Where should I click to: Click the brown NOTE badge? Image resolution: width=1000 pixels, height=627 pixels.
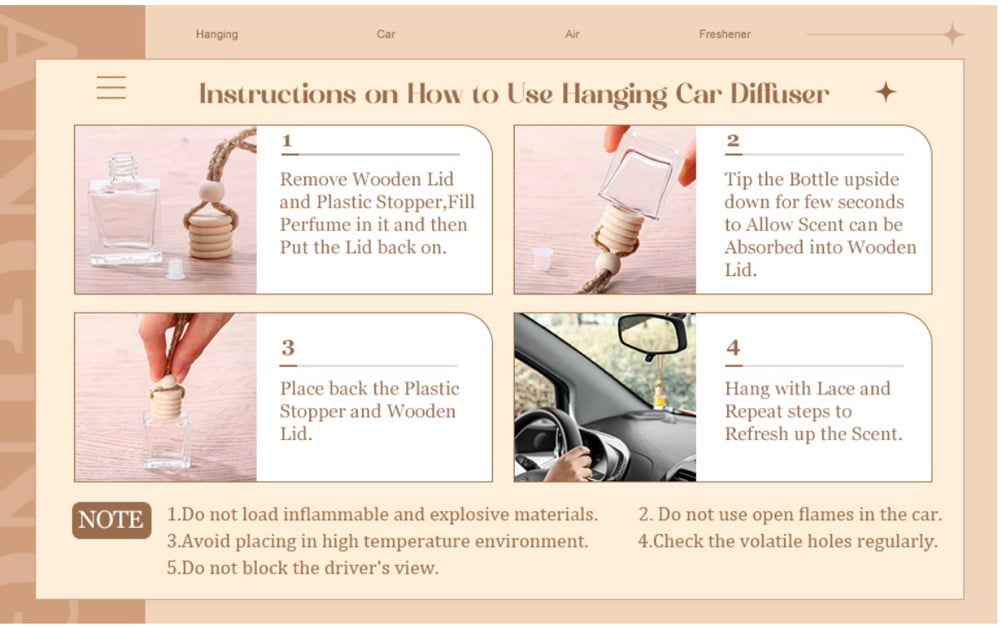(112, 520)
